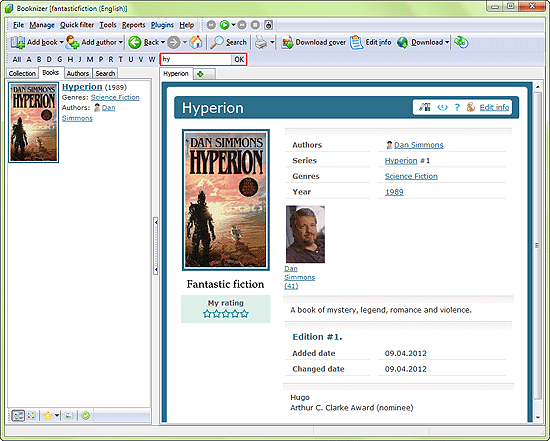Open the Back history dropdown arrow
Viewport: 550px width, 441px height.
(163, 42)
